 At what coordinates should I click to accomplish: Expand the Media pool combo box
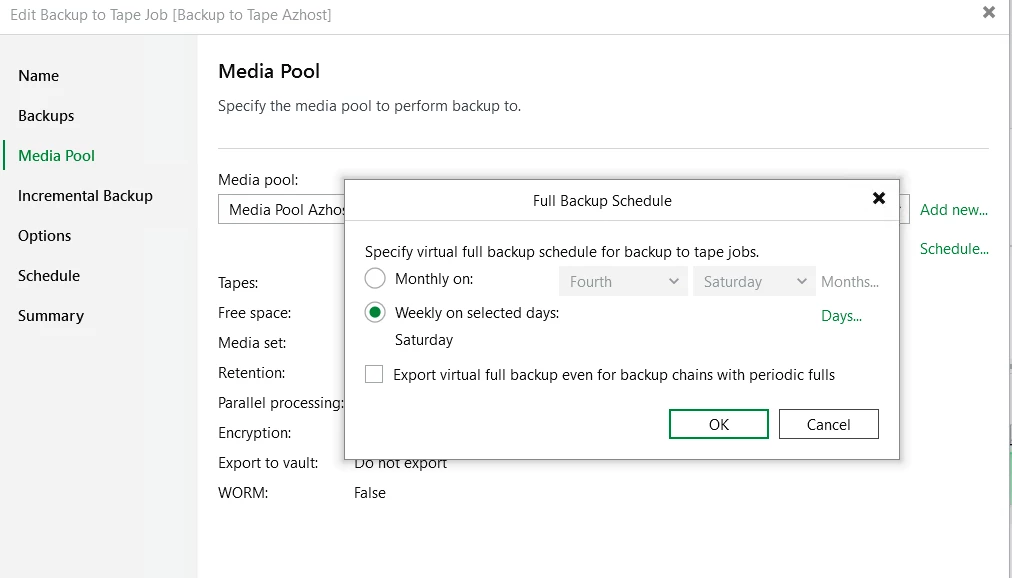282,210
